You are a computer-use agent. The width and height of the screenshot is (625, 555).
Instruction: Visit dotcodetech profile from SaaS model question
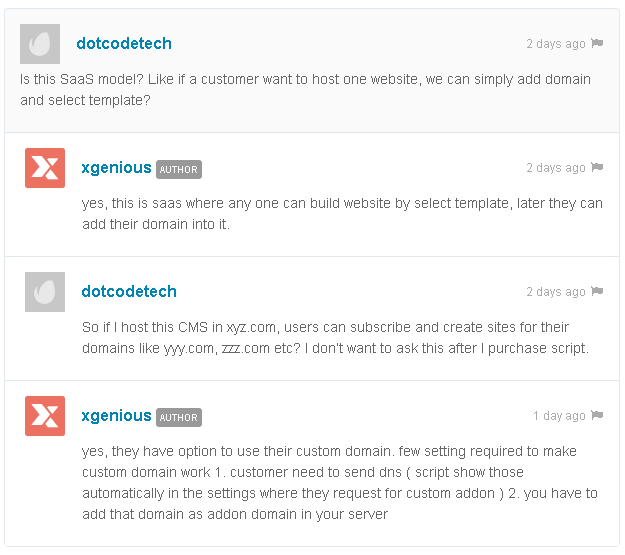click(124, 43)
